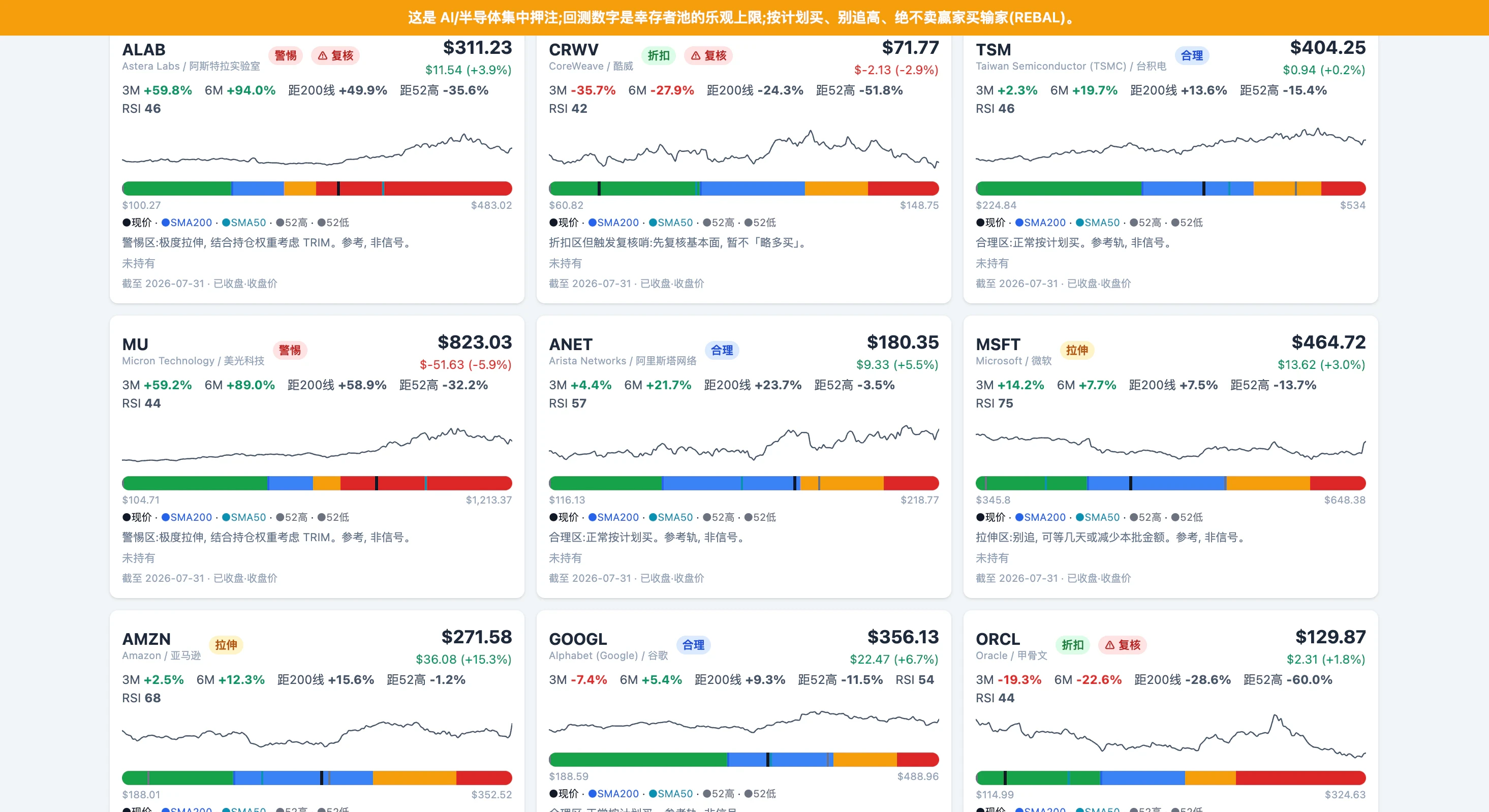Click ORCL price $129.87
1489x812 pixels.
[1330, 637]
